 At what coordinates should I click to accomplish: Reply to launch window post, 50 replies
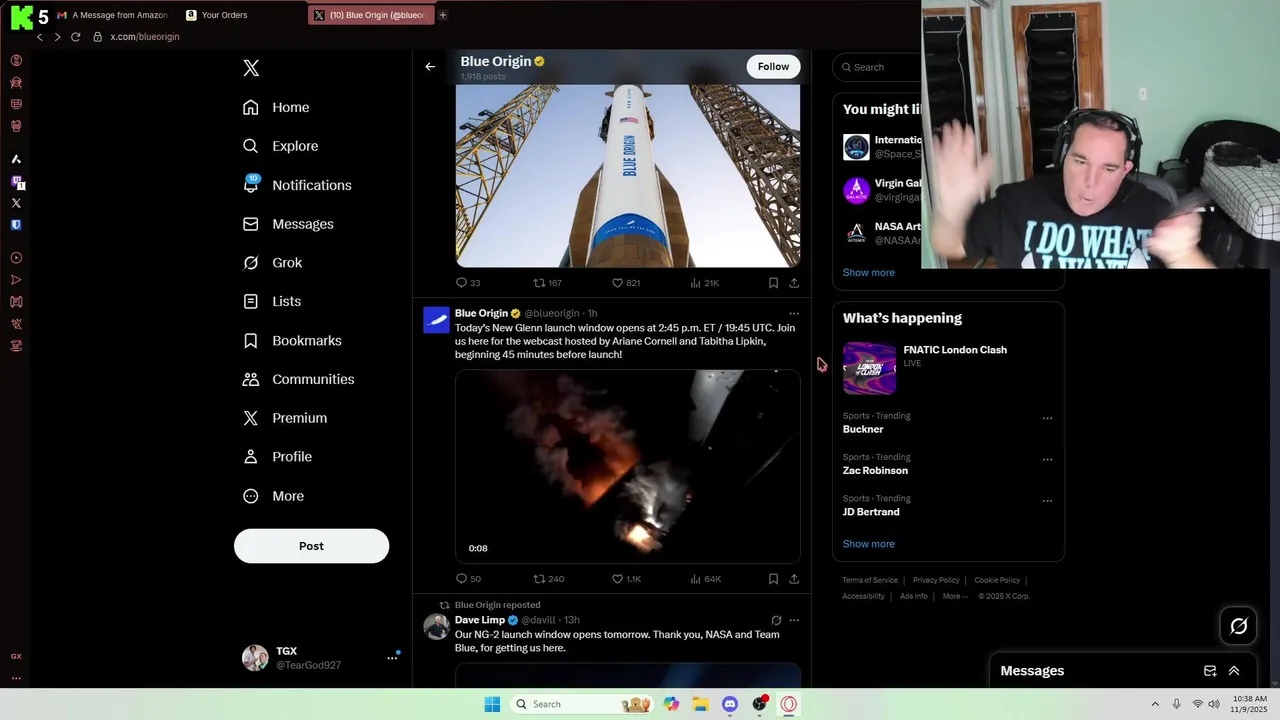[468, 579]
